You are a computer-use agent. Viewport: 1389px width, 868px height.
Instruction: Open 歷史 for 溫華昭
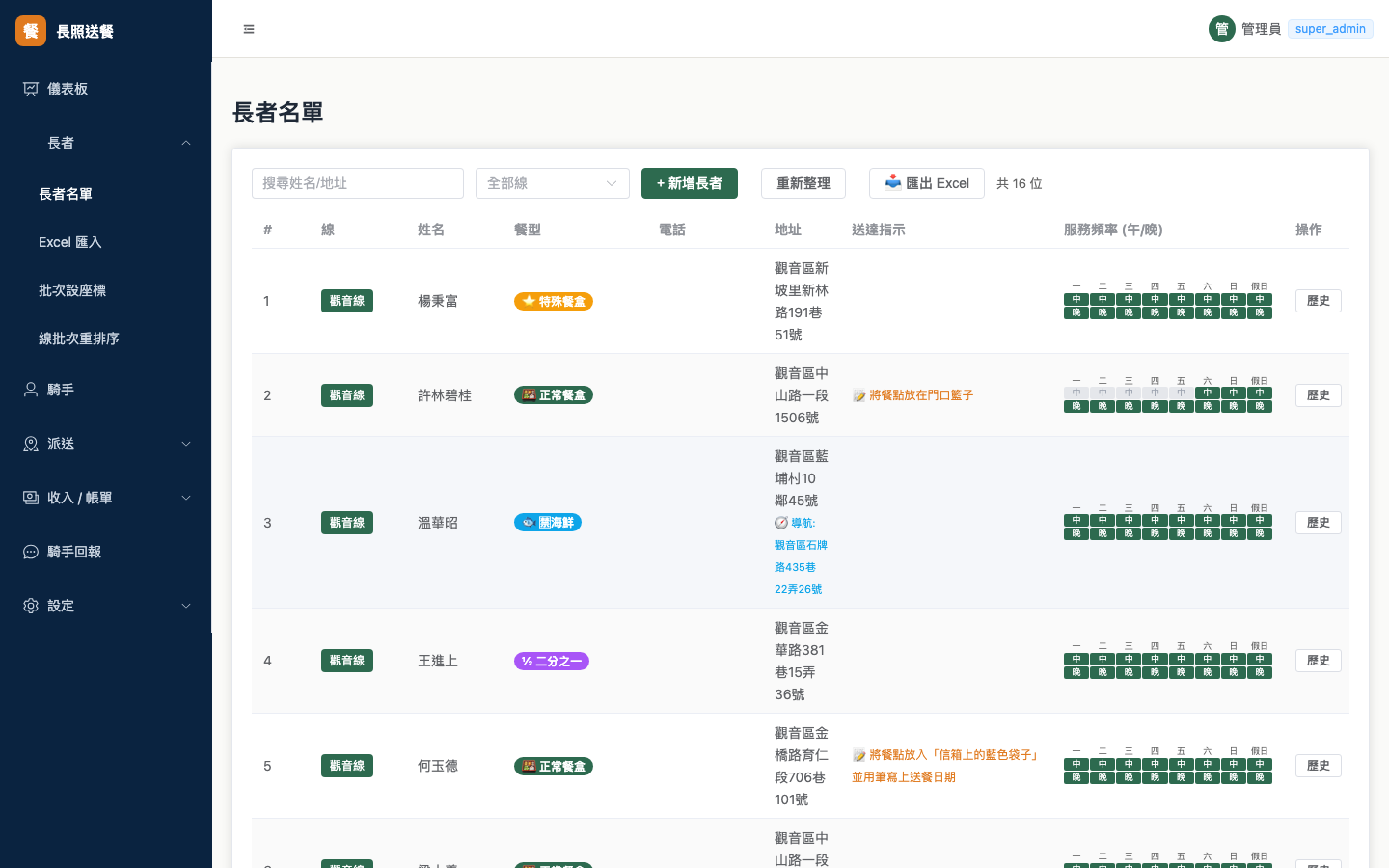(x=1319, y=523)
